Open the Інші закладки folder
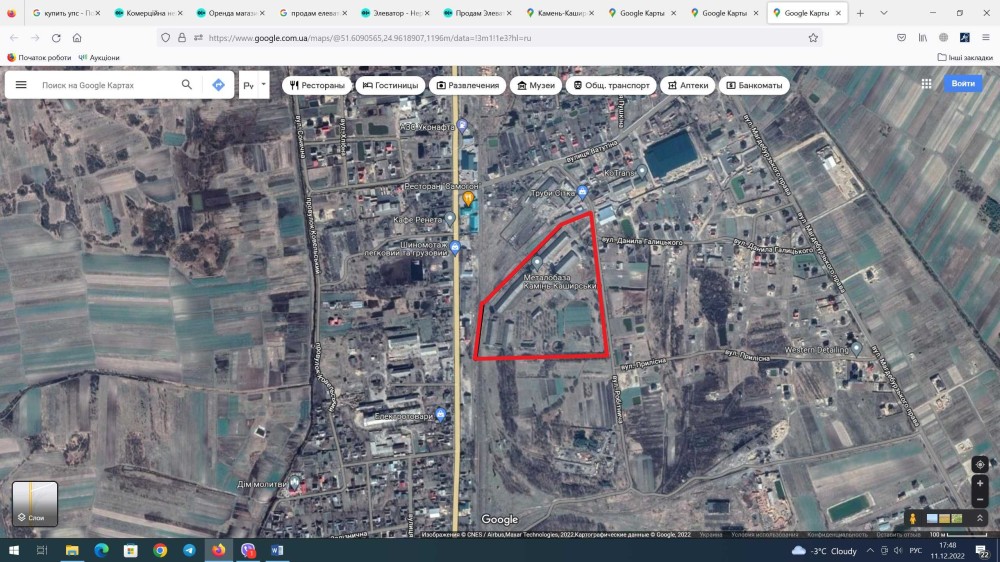Viewport: 1000px width, 562px height. (x=965, y=57)
